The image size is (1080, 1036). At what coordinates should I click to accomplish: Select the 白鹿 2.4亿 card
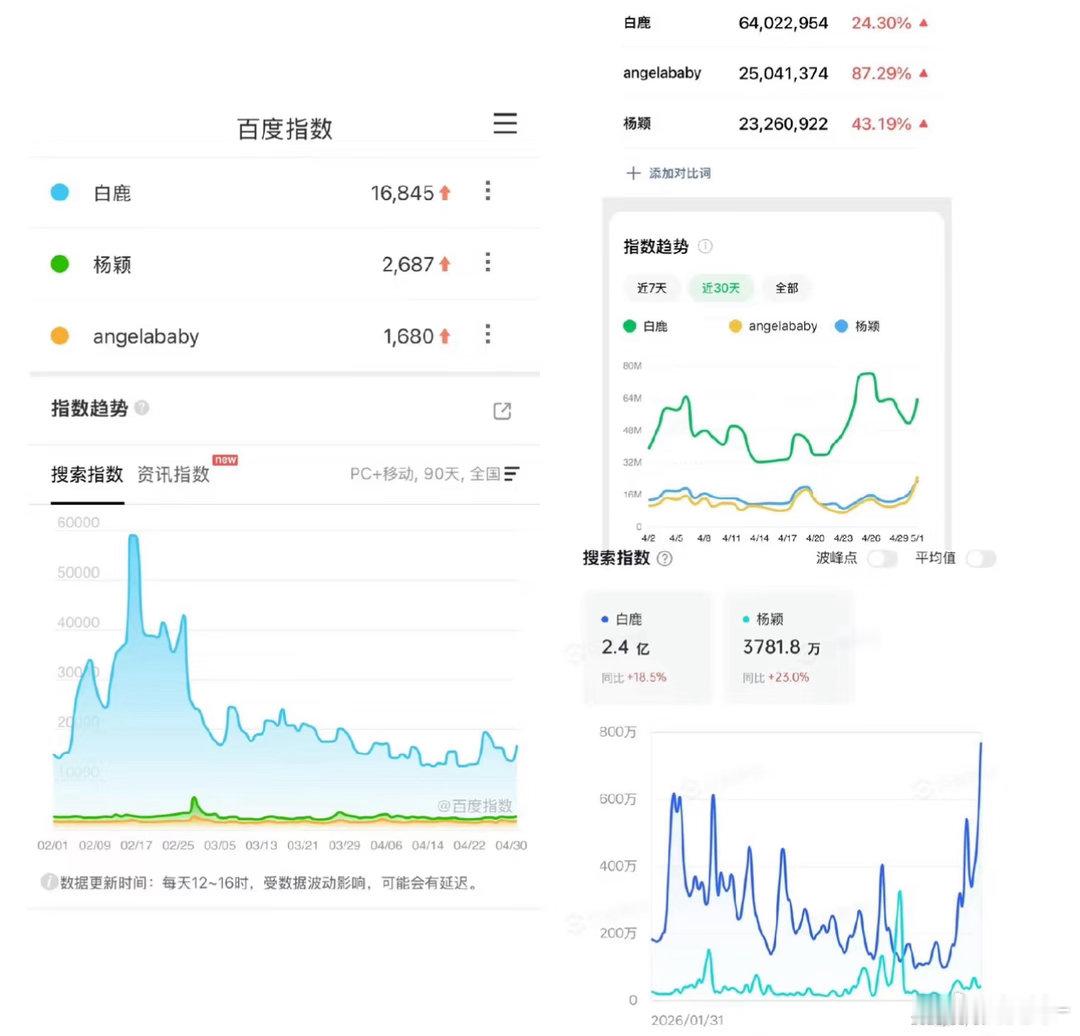[648, 647]
